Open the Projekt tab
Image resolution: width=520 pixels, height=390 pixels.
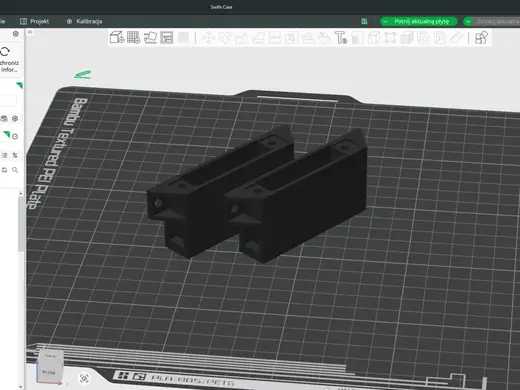[35, 21]
